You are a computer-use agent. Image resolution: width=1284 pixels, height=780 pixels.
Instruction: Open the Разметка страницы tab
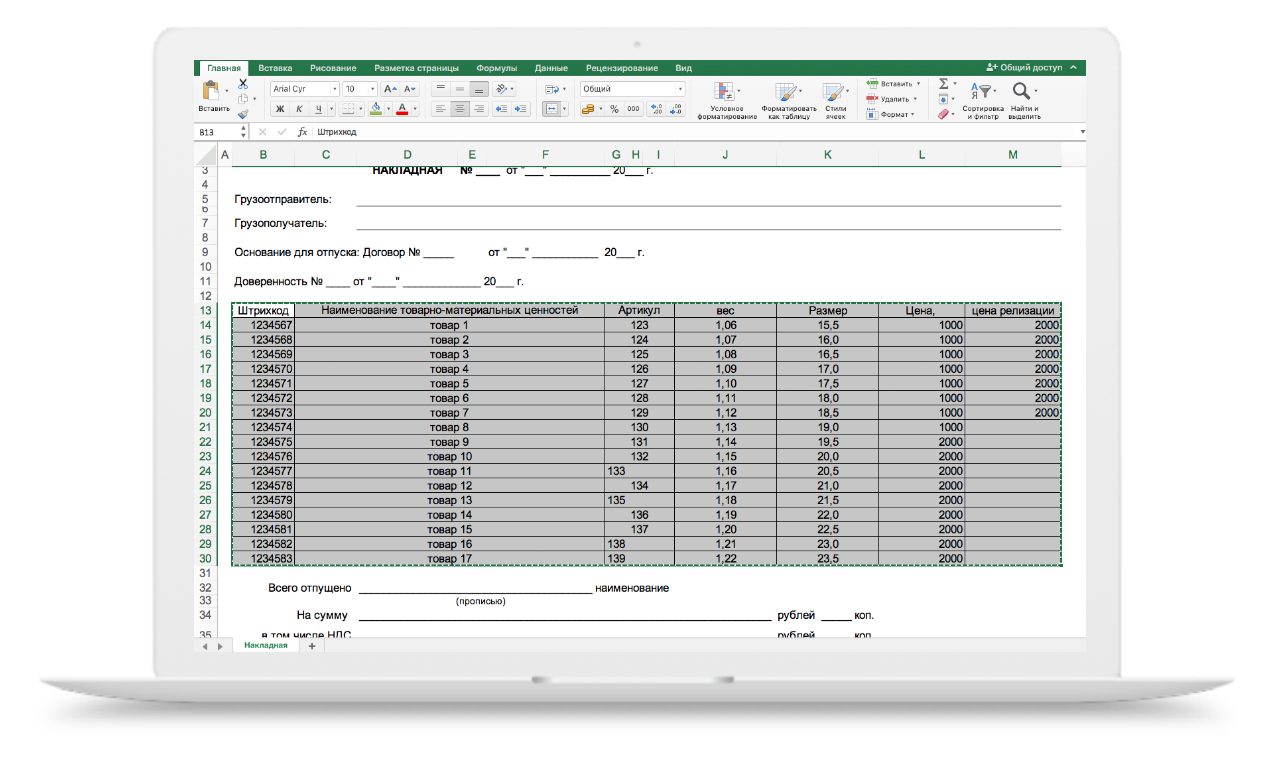416,68
